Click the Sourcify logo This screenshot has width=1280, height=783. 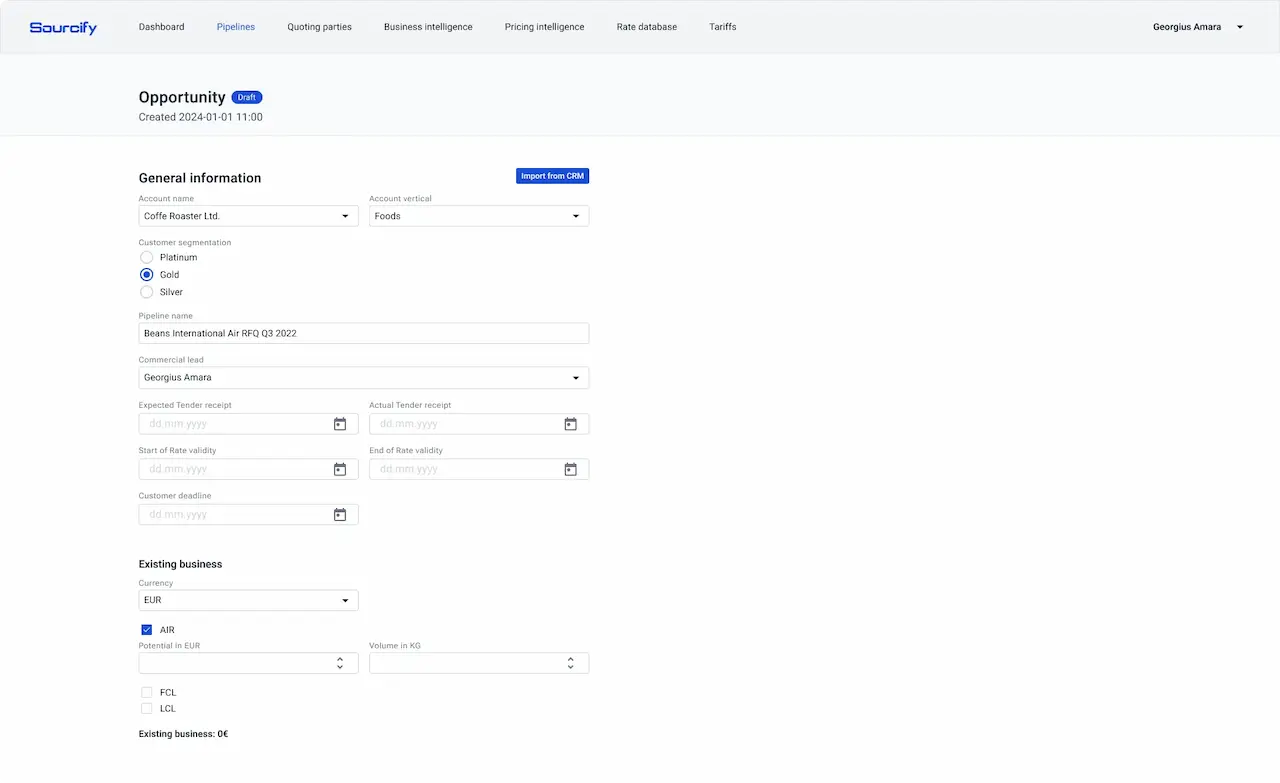tap(63, 27)
